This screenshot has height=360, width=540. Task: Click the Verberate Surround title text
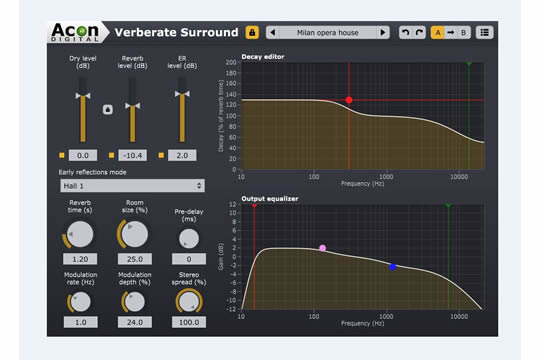coord(176,32)
